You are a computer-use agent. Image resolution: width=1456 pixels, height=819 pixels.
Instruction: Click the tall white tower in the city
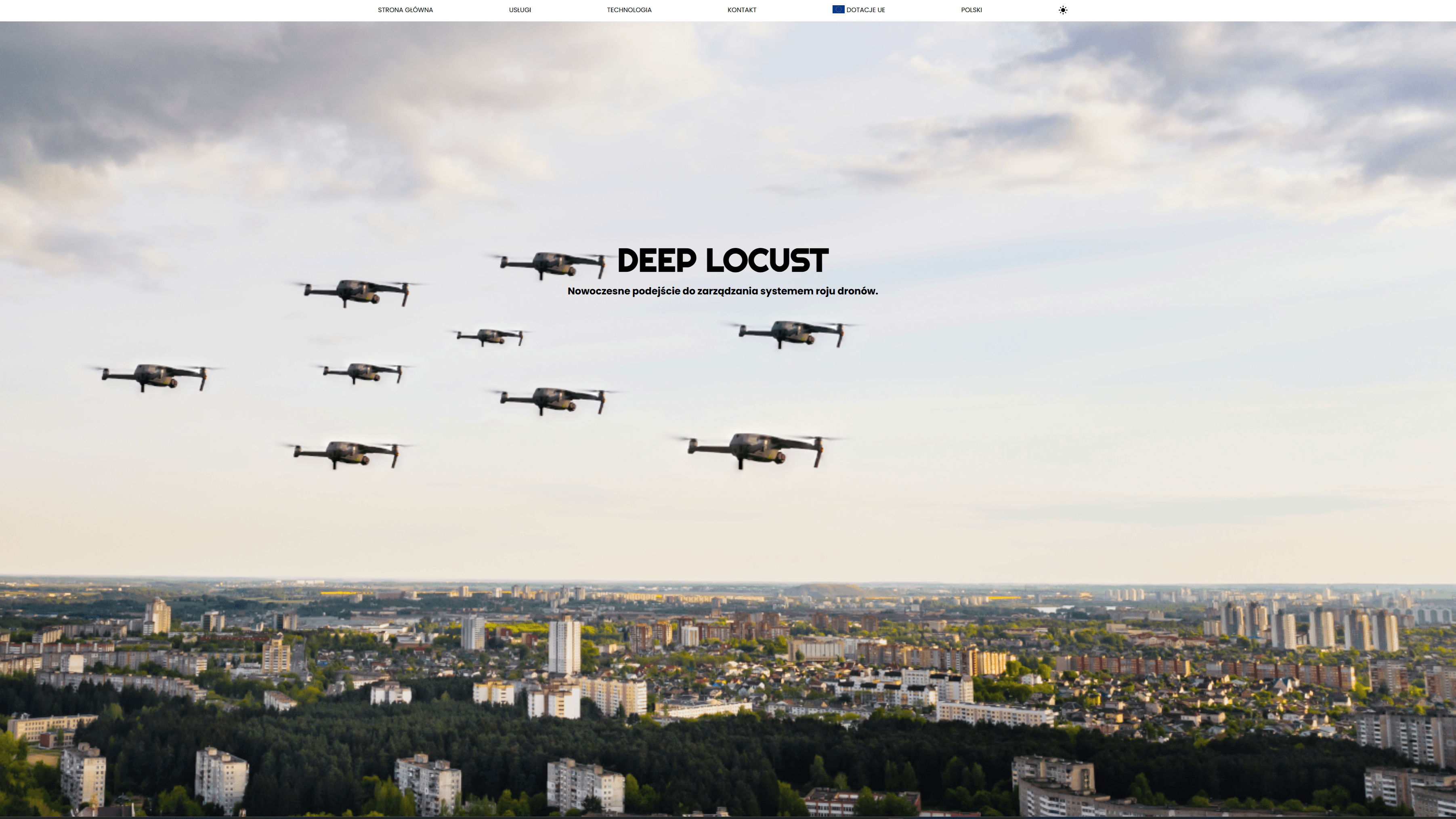point(564,645)
